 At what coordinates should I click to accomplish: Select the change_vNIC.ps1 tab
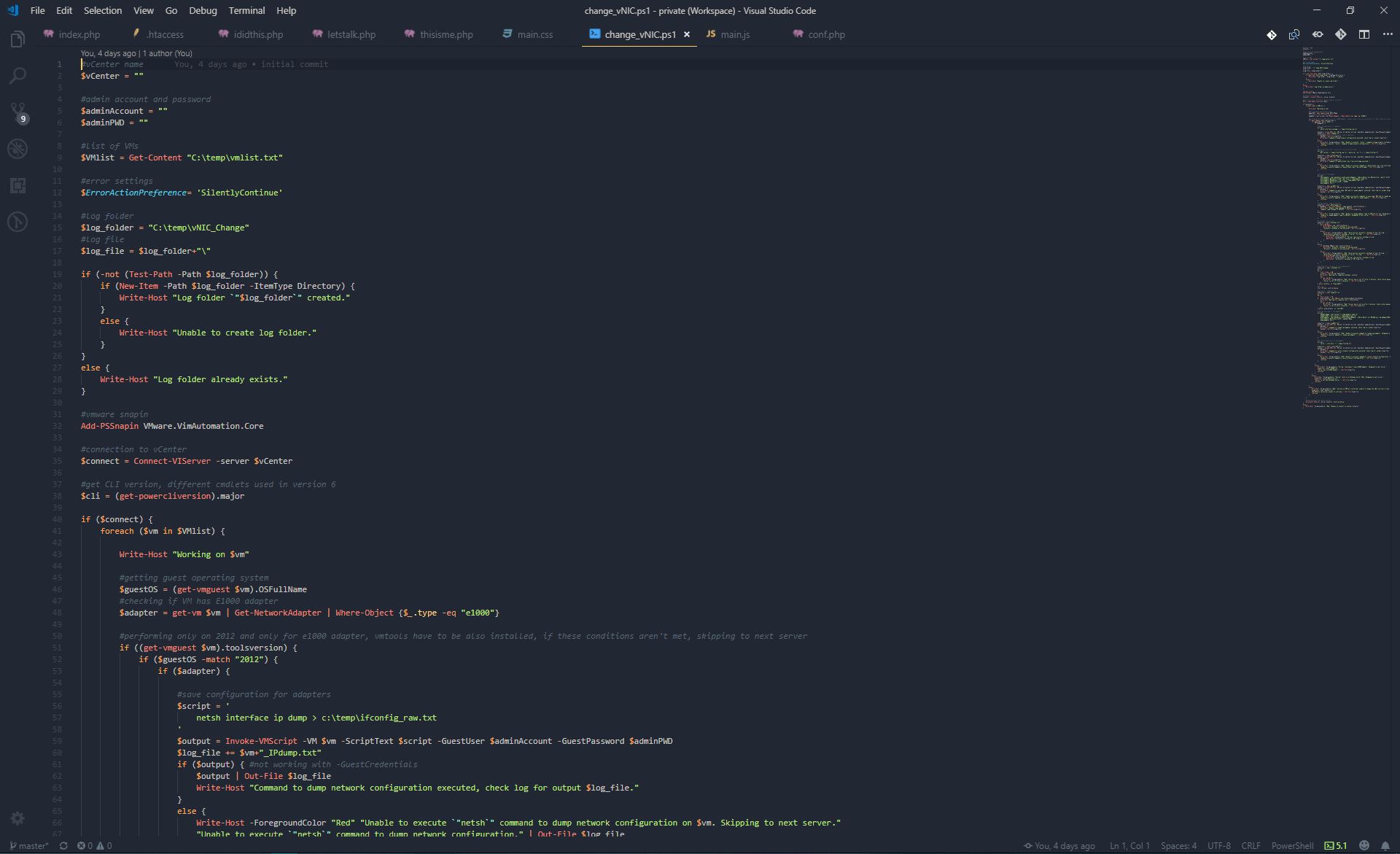[x=639, y=34]
